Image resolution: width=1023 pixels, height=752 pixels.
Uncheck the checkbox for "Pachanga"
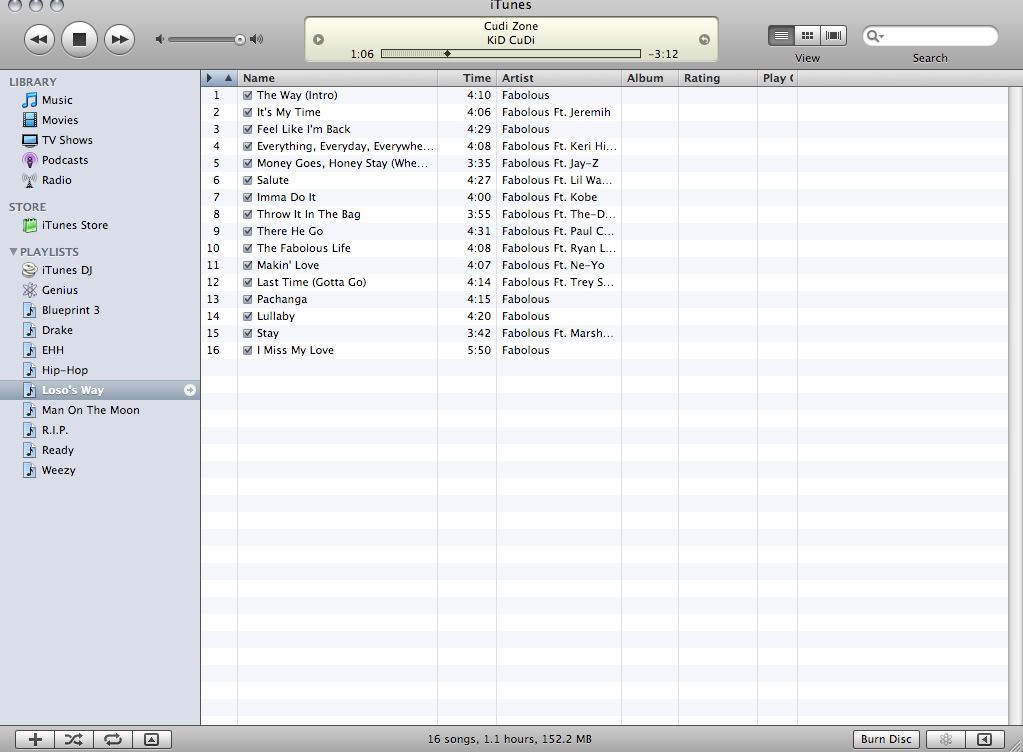[247, 299]
